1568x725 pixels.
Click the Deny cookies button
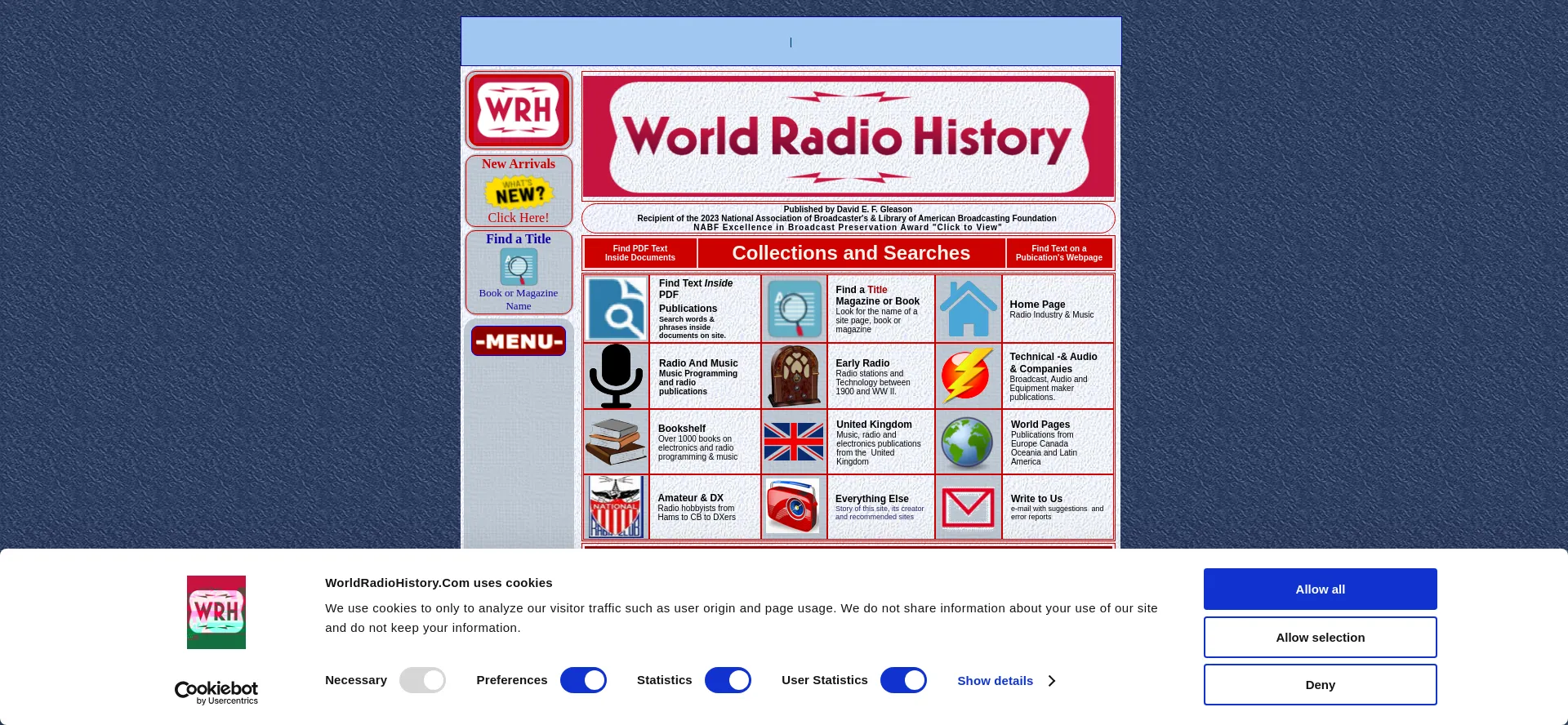click(x=1321, y=685)
